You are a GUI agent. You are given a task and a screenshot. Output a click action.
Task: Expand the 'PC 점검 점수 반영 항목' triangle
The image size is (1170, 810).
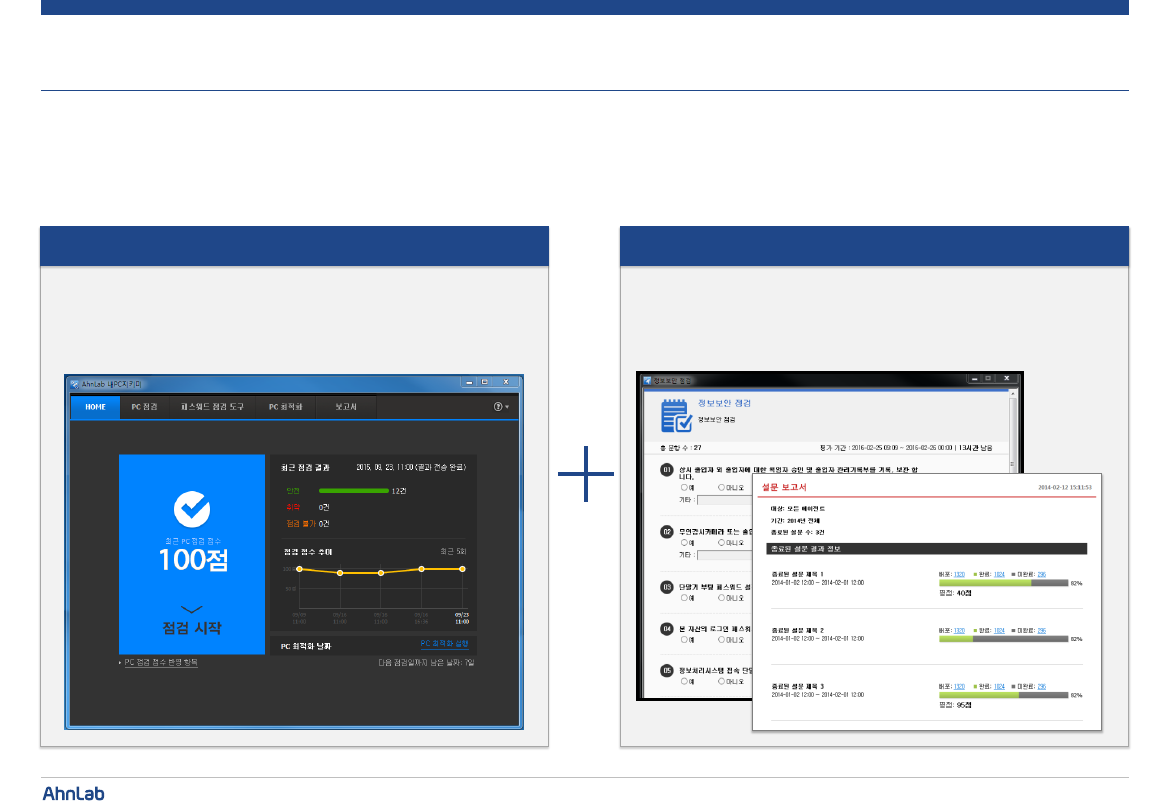(x=120, y=663)
